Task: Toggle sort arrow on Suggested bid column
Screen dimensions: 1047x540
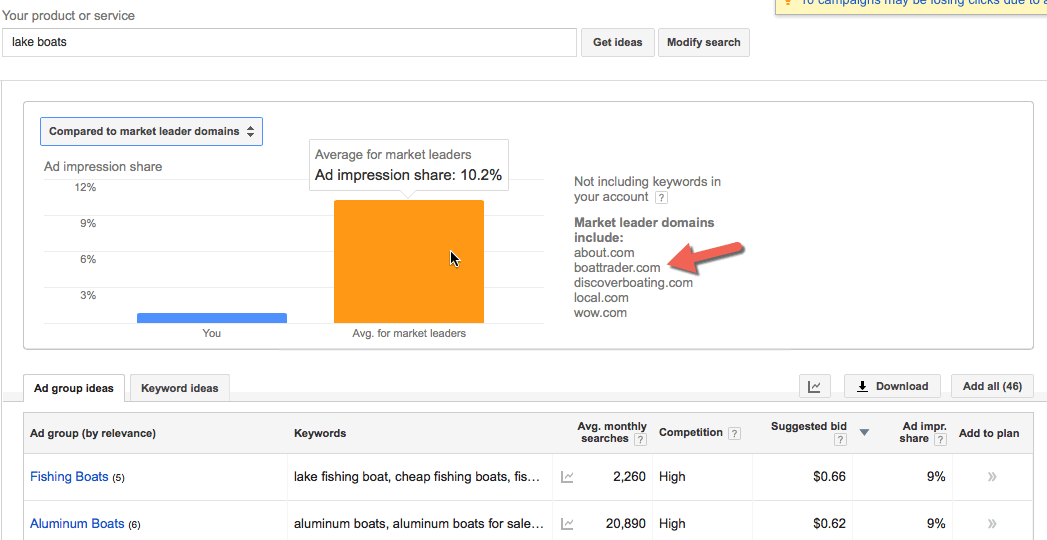Action: click(864, 432)
